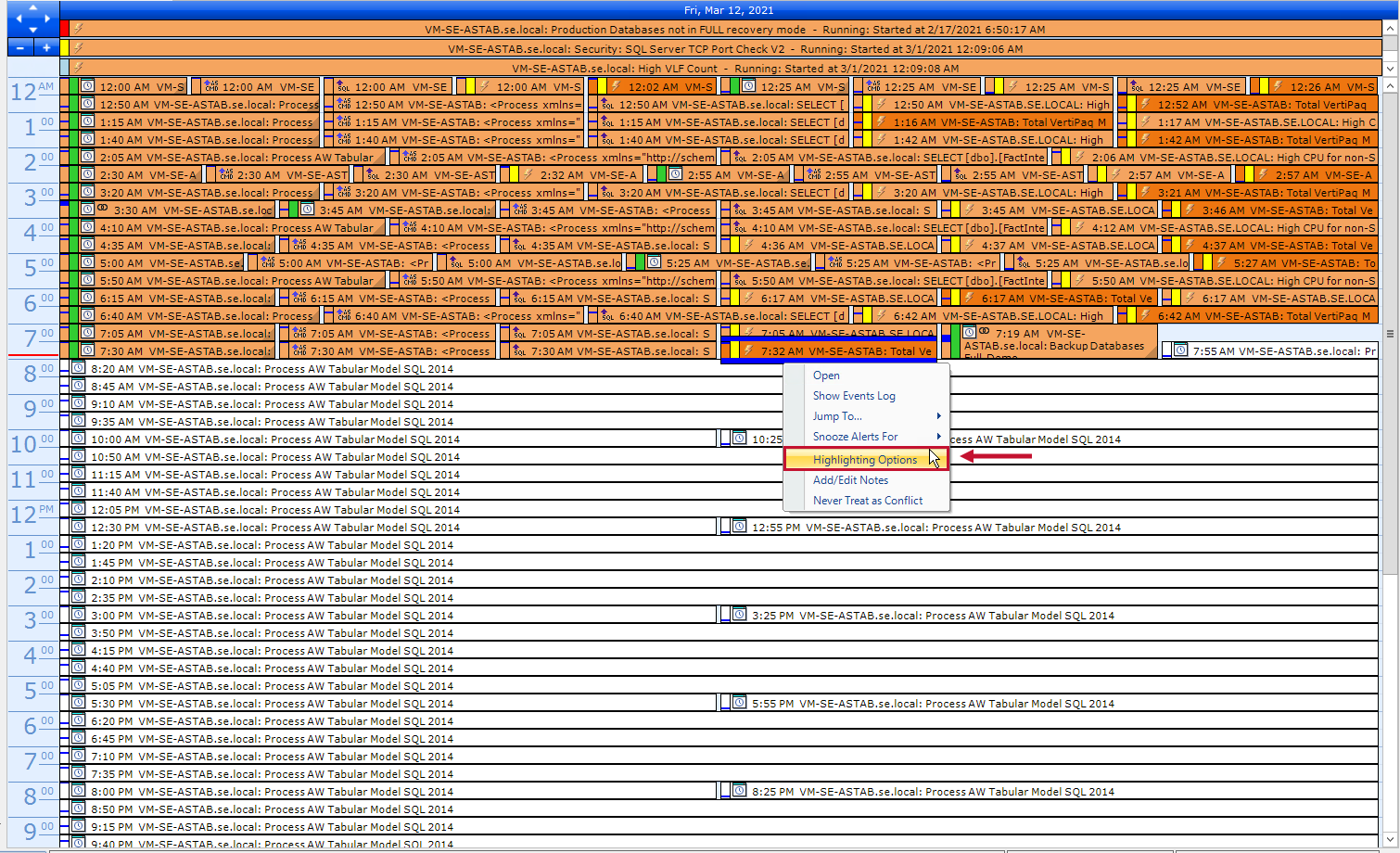
Task: Click the clock icon on 3:25 PM event
Action: (739, 615)
